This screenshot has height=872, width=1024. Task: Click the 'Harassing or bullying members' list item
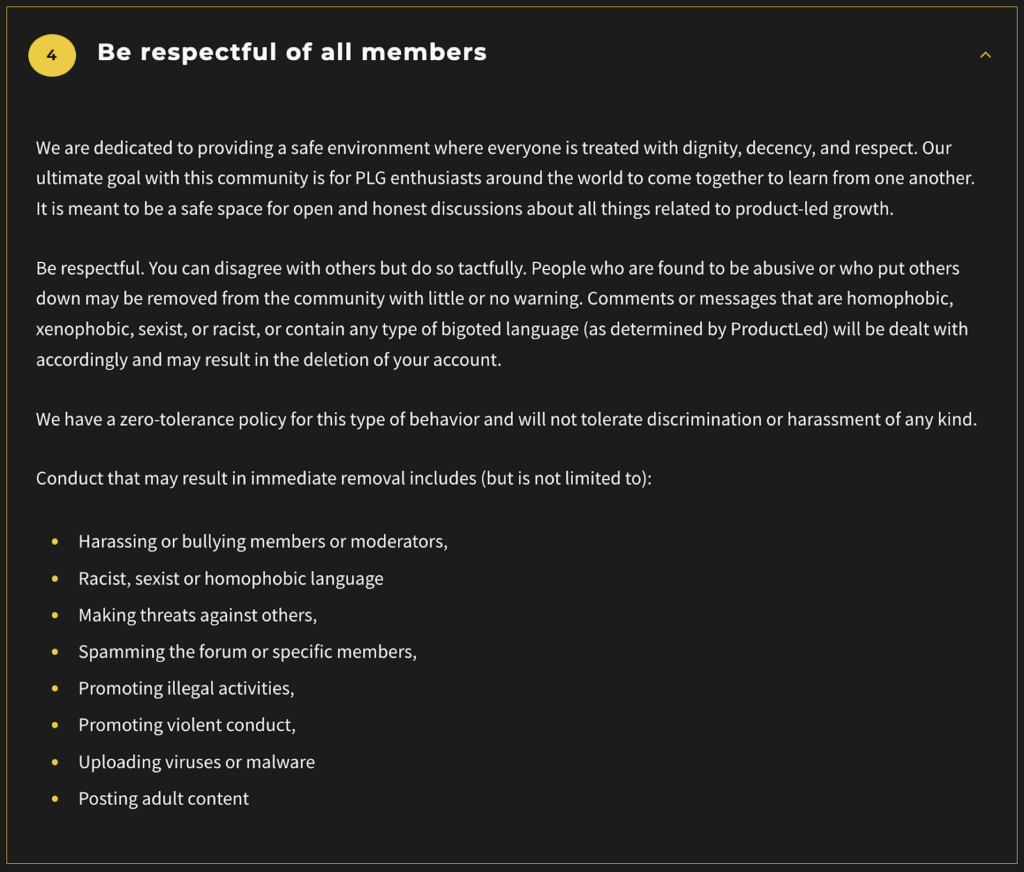point(263,541)
